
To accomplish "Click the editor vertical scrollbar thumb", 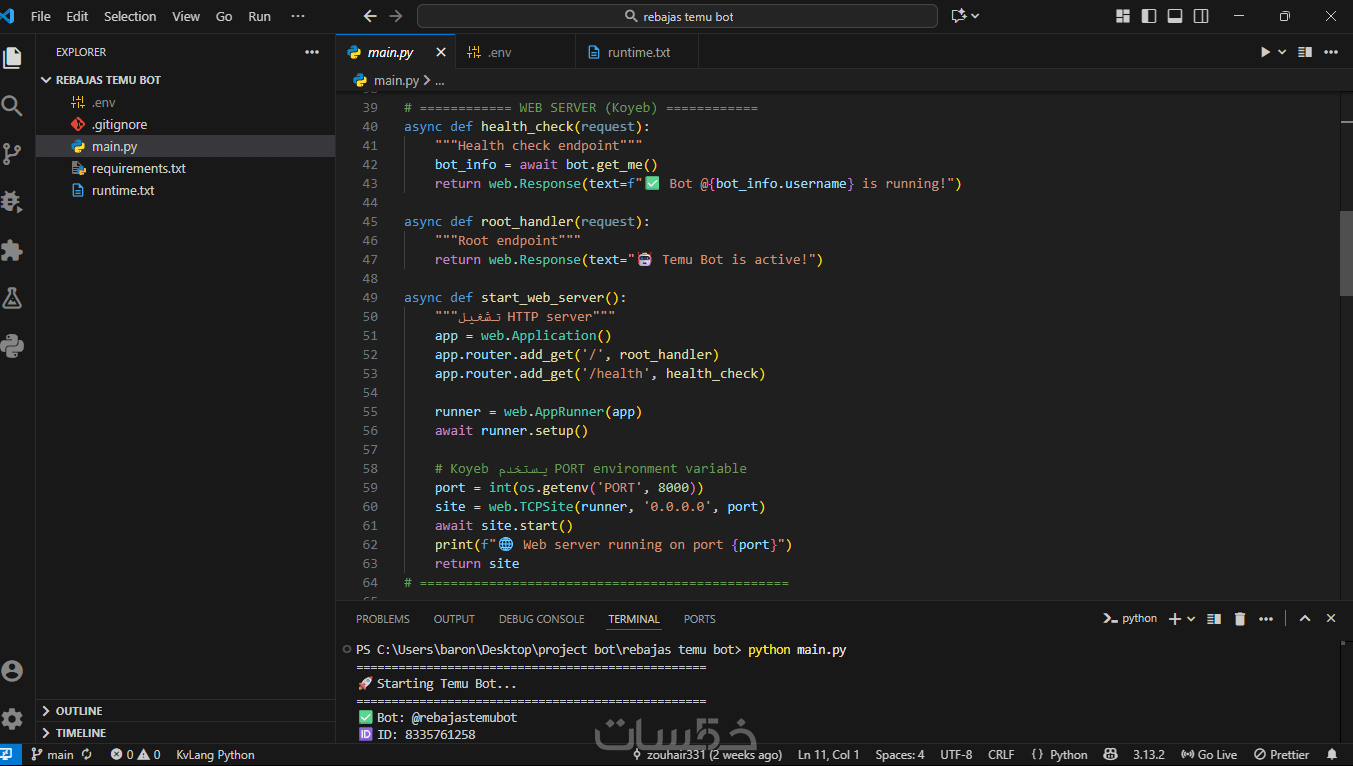I will click(1345, 253).
